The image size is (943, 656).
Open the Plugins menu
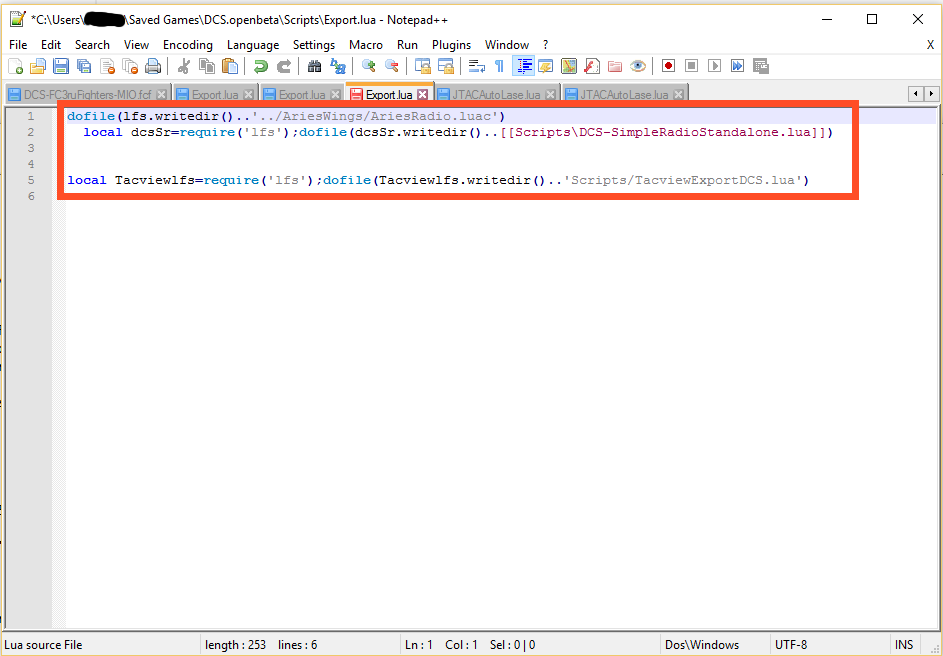451,45
